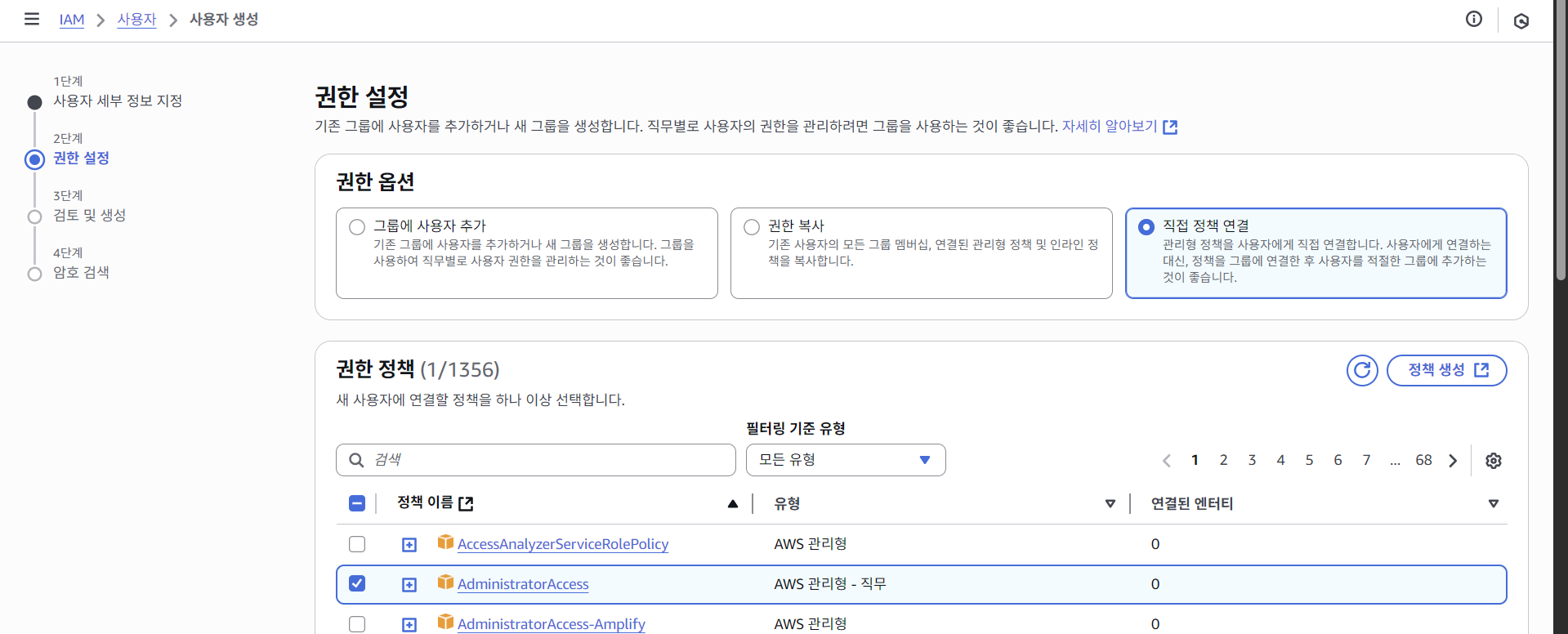Uncheck AdministratorAccess policy checkbox
This screenshot has height=634, width=1568.
tap(357, 583)
